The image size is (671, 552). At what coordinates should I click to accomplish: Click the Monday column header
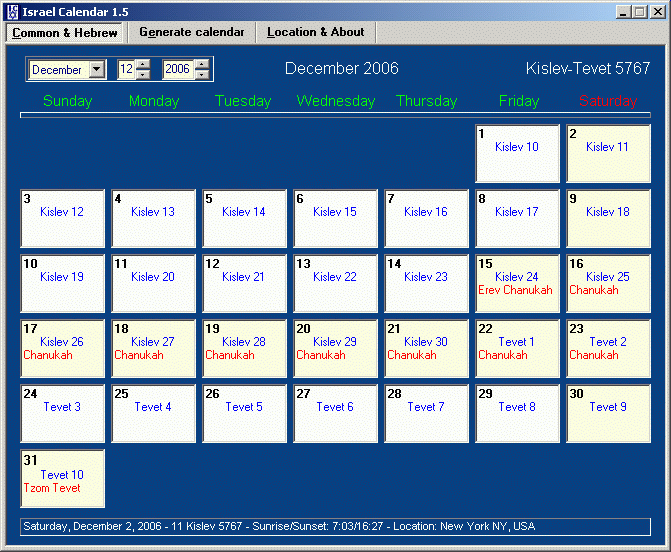pos(154,101)
